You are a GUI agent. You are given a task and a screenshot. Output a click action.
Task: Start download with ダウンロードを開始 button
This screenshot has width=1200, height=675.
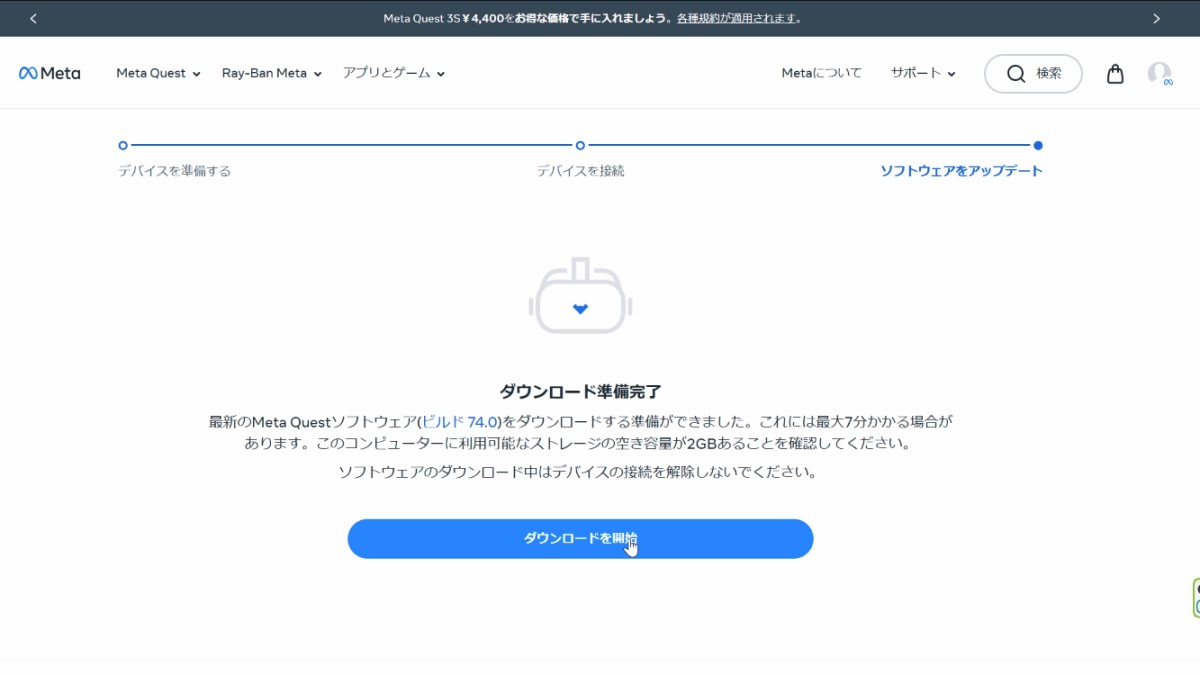coord(580,539)
